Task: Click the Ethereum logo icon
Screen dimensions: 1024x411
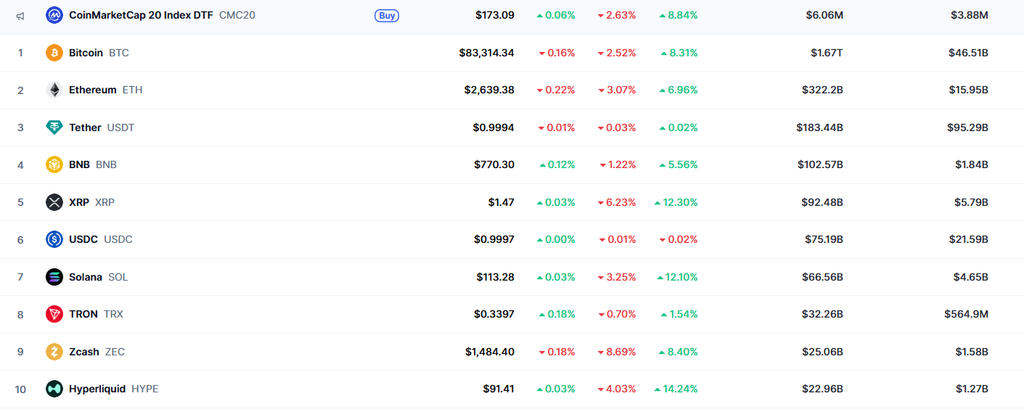Action: (x=54, y=90)
